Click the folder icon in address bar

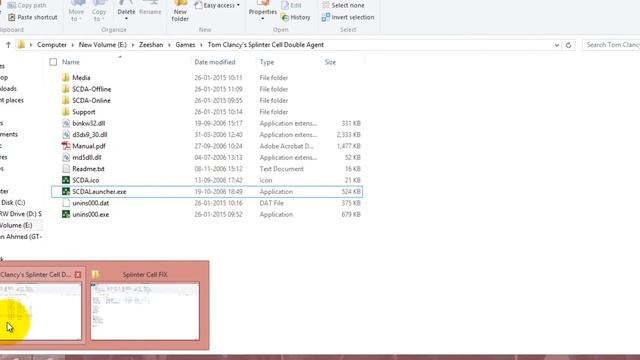click(21, 45)
